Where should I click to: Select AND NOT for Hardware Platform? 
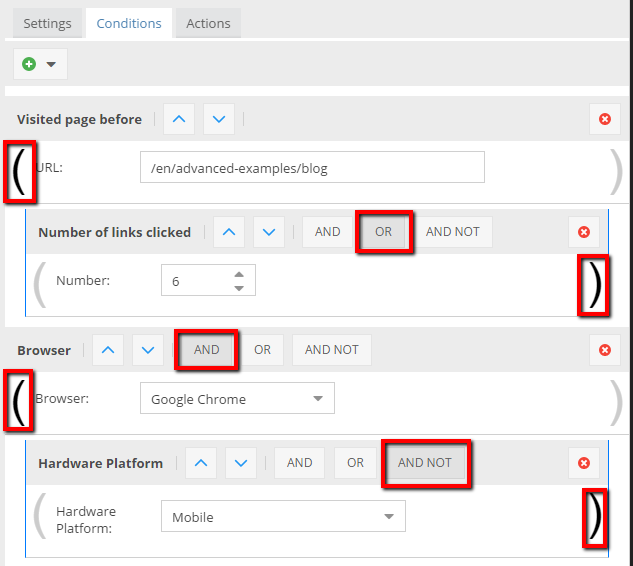coord(425,463)
